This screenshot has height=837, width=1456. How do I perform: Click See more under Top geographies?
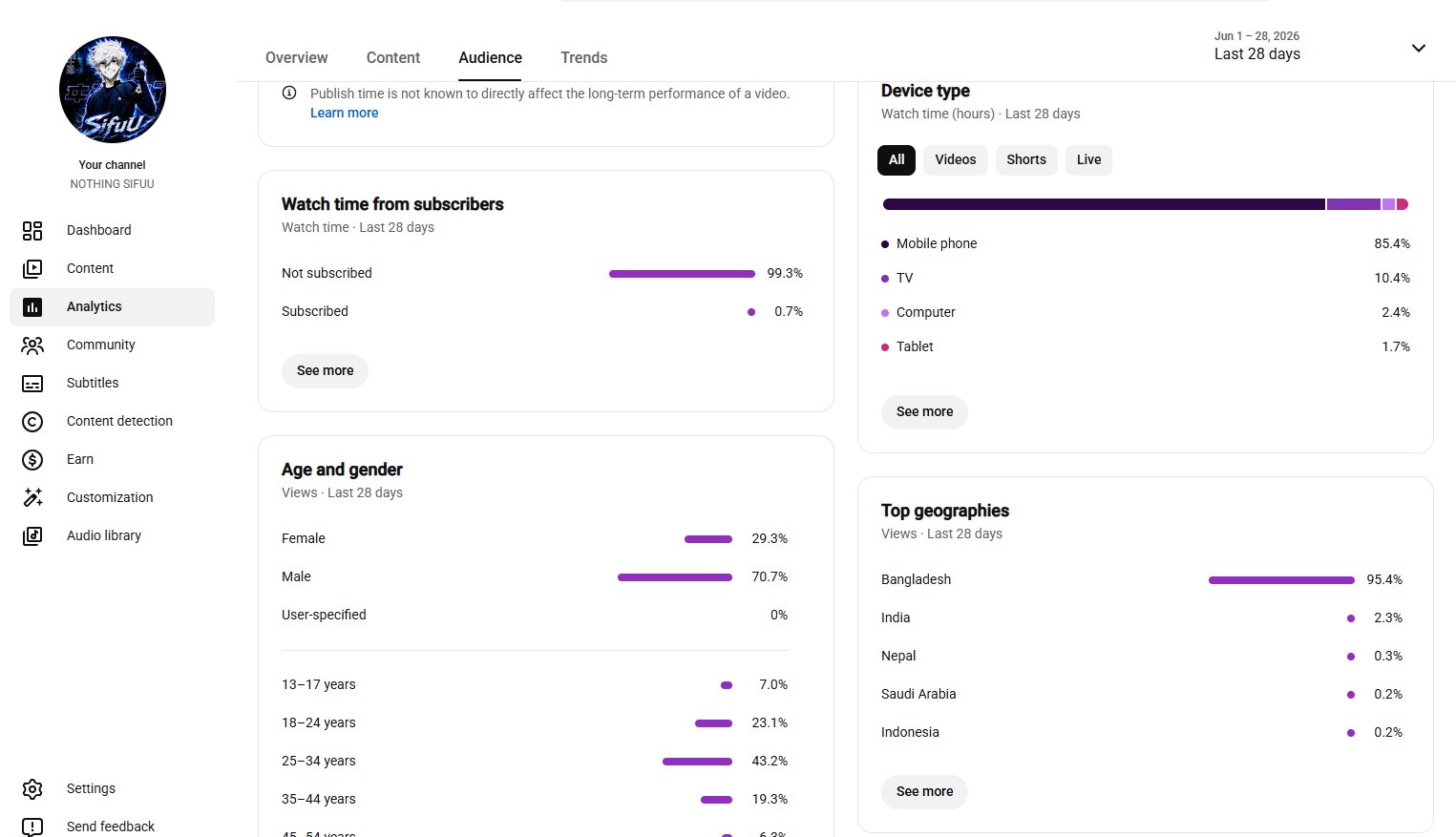click(924, 791)
